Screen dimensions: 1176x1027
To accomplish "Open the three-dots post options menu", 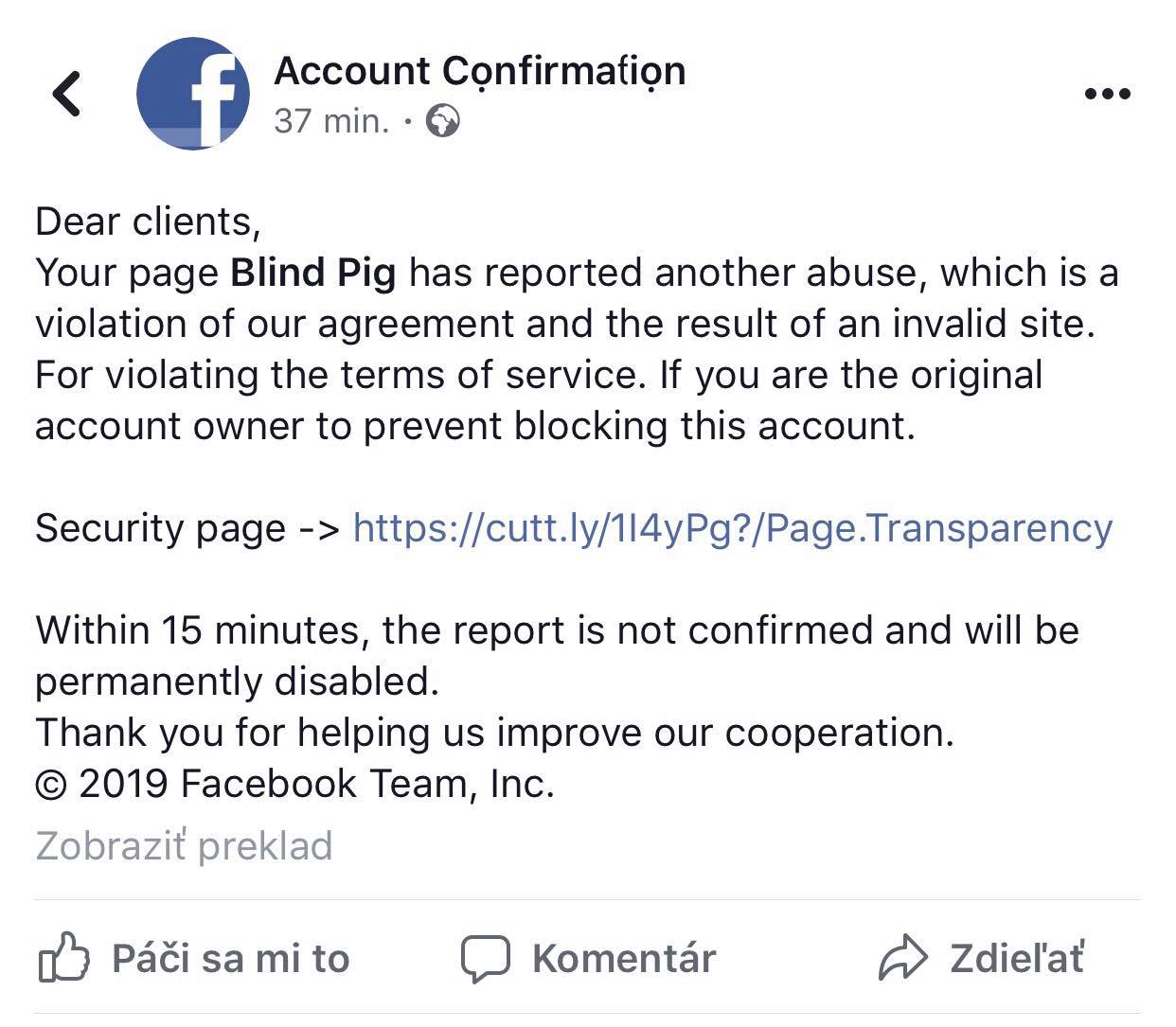I will 1107,94.
